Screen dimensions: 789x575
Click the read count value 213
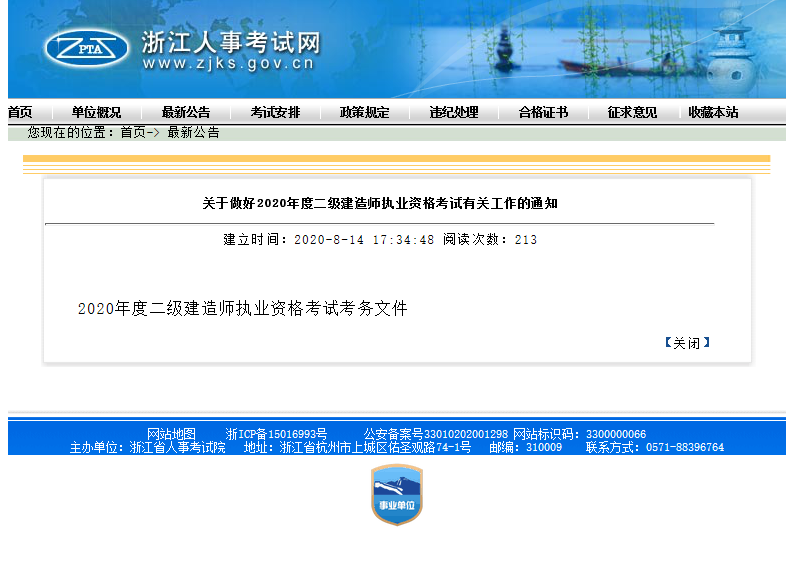click(526, 239)
